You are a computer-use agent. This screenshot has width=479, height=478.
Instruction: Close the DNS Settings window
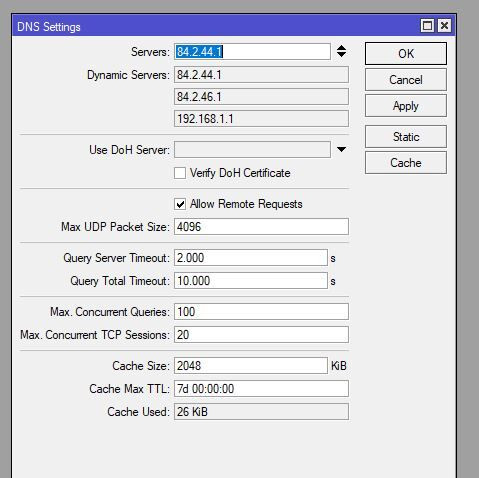coord(444,26)
